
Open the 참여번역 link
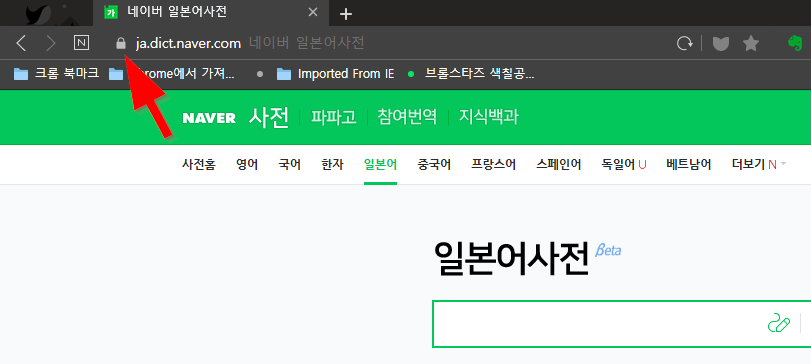pyautogui.click(x=407, y=117)
